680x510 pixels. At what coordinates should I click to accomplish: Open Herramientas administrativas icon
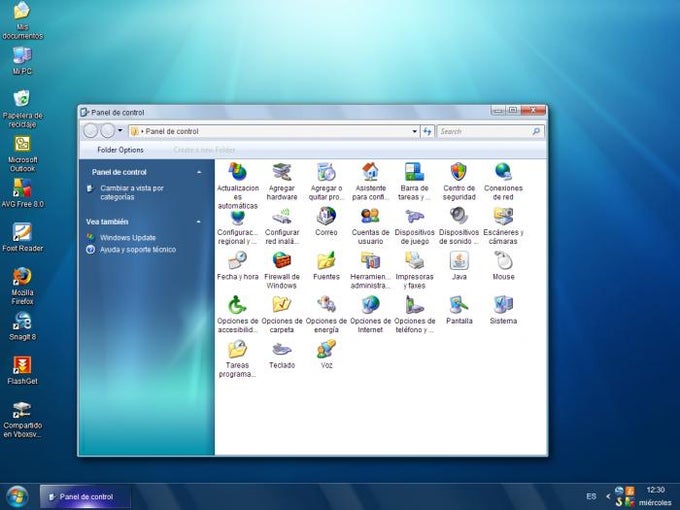click(370, 261)
